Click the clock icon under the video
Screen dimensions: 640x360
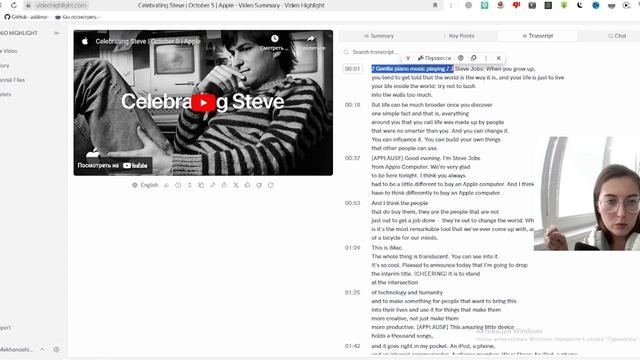pos(178,185)
